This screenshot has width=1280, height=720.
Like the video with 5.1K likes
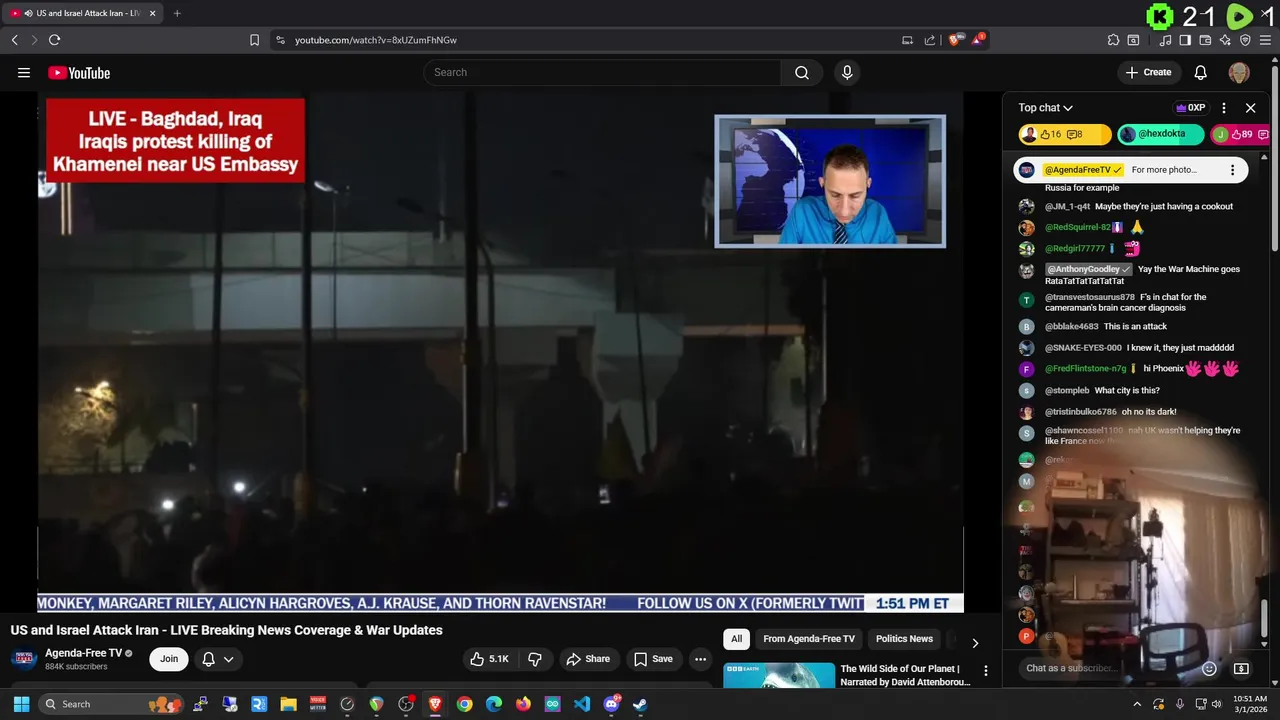(x=490, y=659)
